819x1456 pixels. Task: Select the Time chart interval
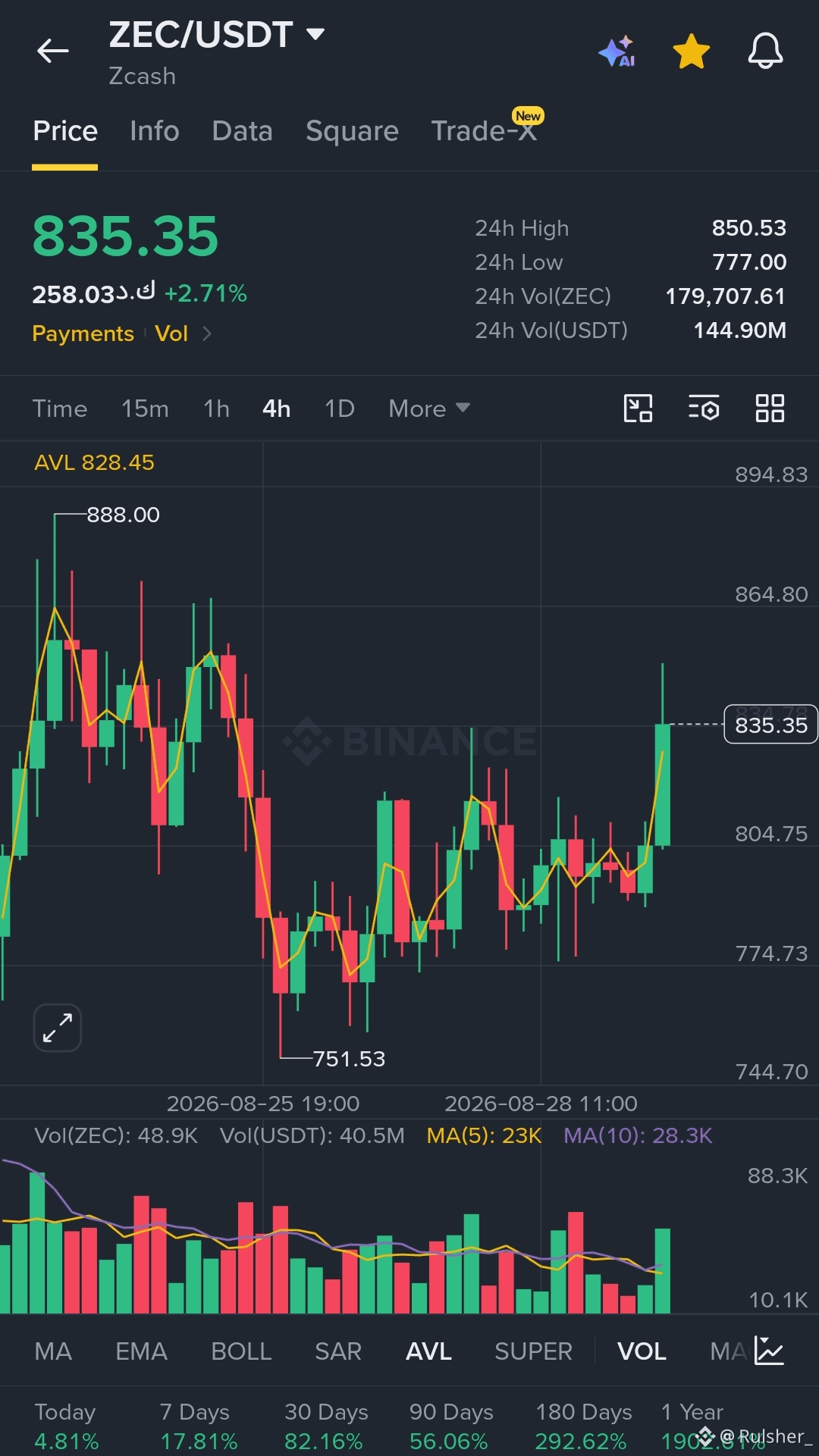[60, 409]
